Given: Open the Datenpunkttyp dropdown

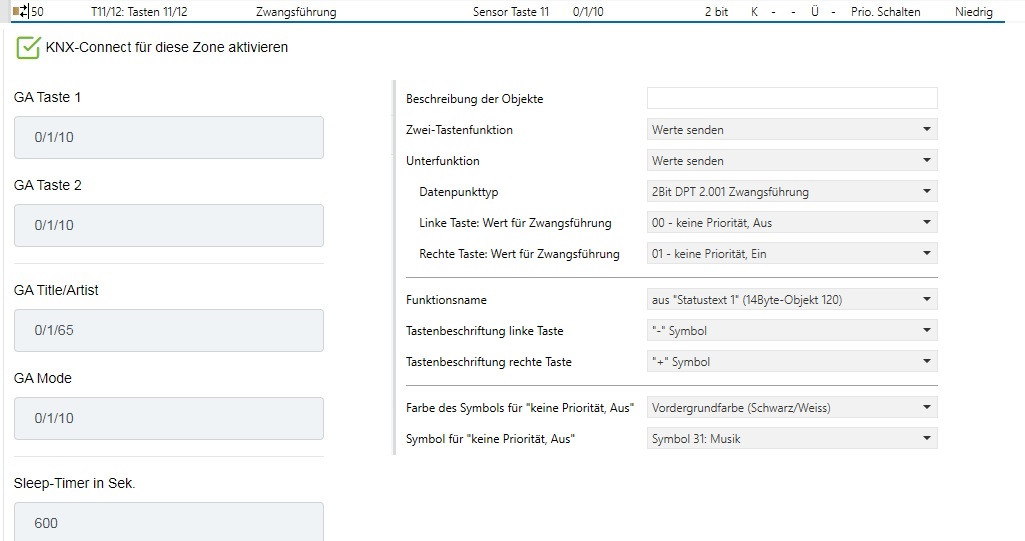Looking at the screenshot, I should (791, 192).
